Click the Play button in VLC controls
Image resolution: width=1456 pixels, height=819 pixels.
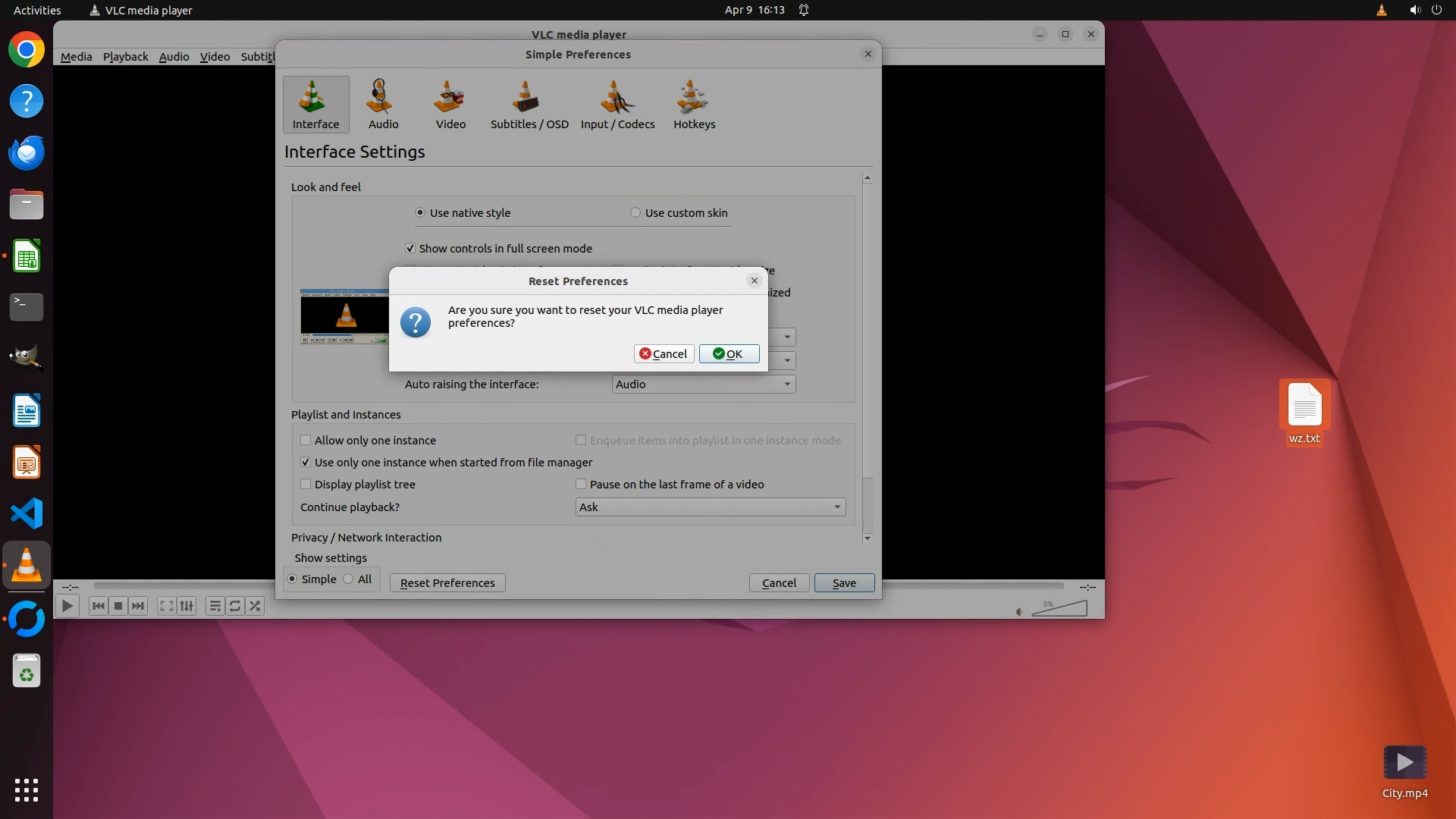tap(67, 606)
